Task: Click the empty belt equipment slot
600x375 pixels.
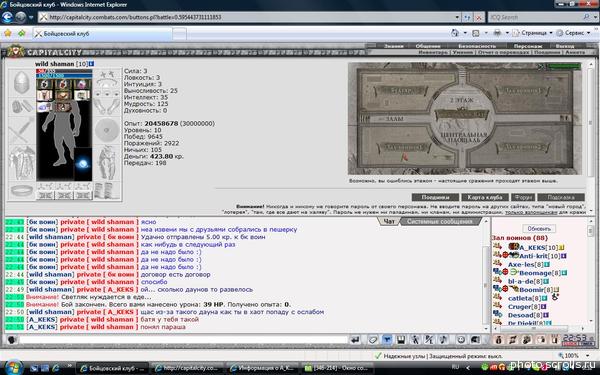Action: tap(21, 190)
